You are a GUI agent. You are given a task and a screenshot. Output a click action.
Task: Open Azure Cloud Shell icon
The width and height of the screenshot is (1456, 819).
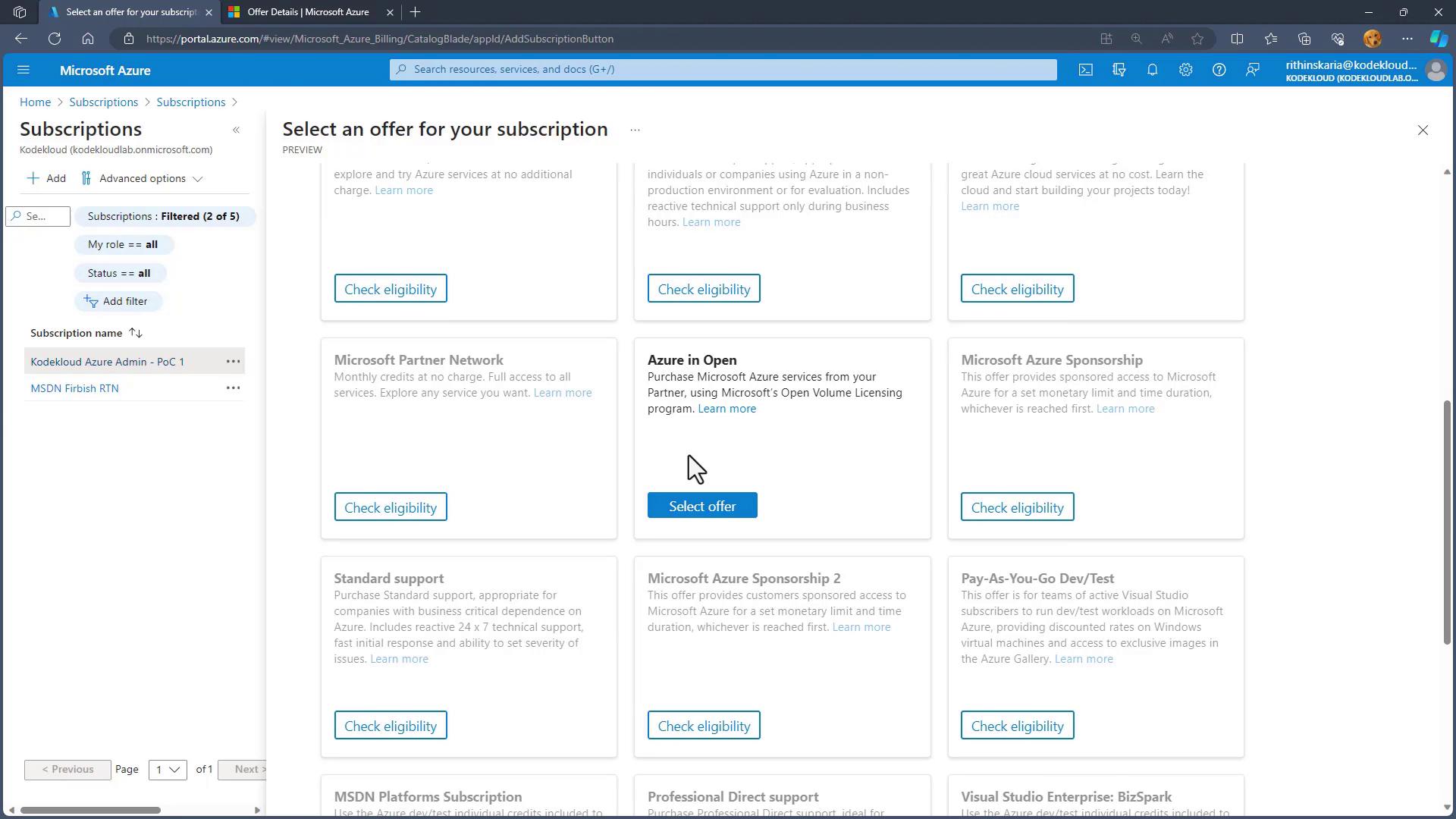pyautogui.click(x=1086, y=70)
